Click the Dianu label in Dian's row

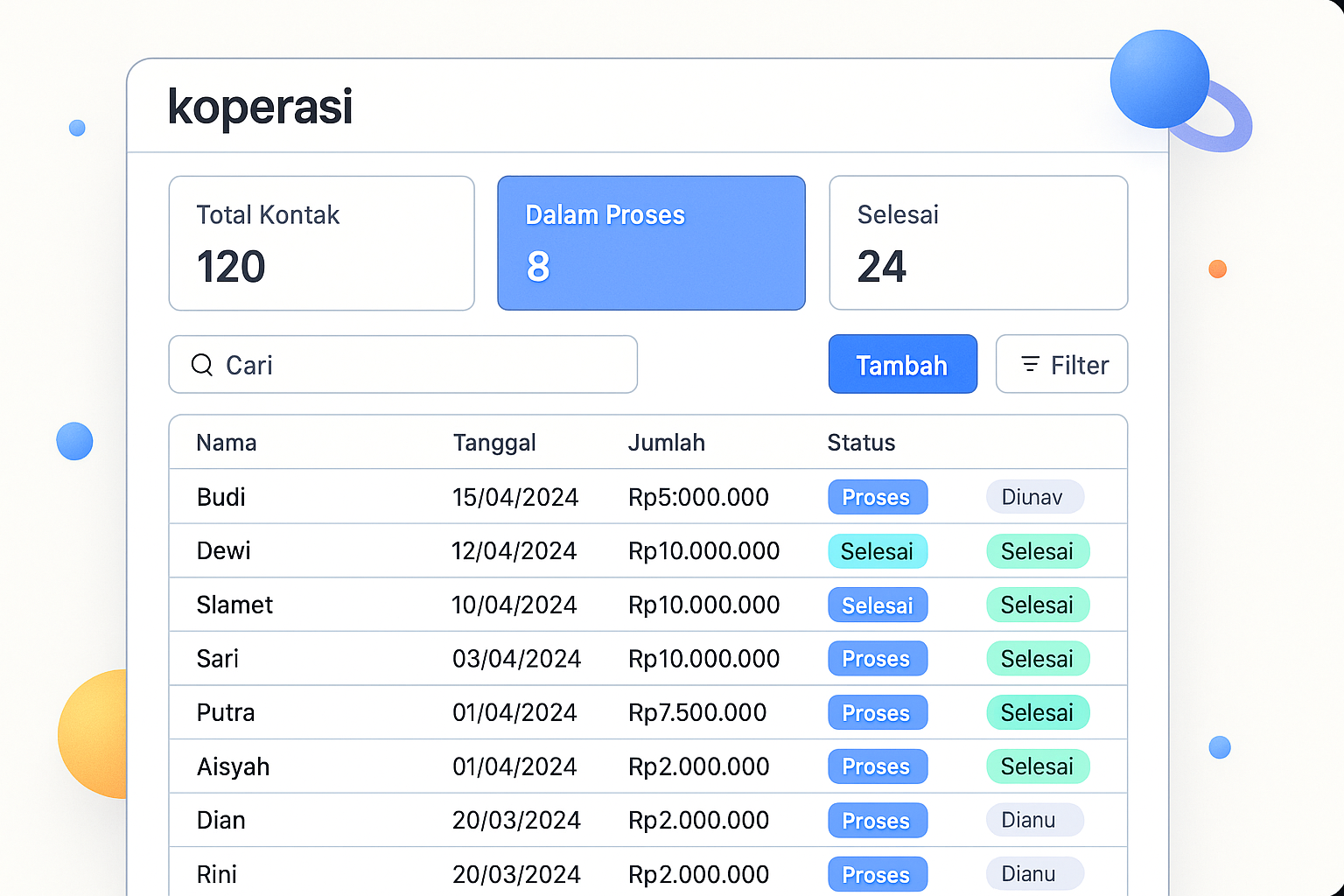(1034, 820)
